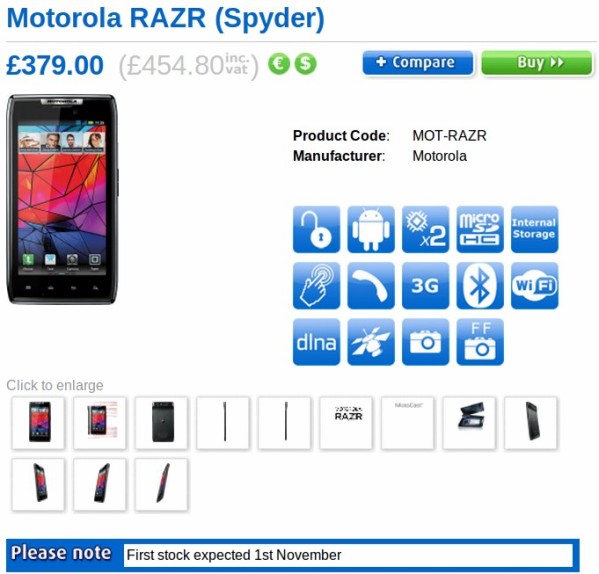Screen dimensions: 599x574
Task: Click the GPS satellite feature icon
Action: (x=371, y=342)
